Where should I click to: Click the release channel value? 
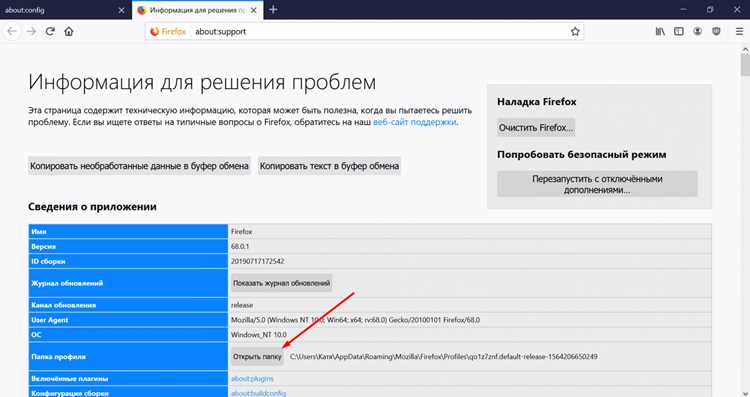(x=242, y=305)
